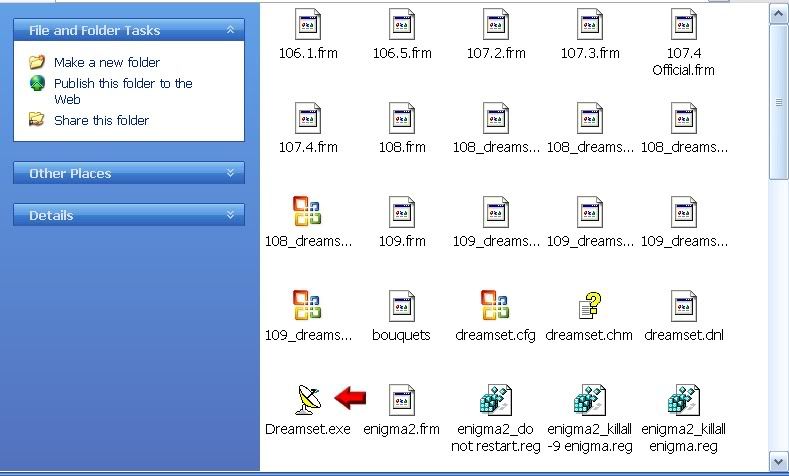Select the 106.5.frm file icon

(402, 24)
